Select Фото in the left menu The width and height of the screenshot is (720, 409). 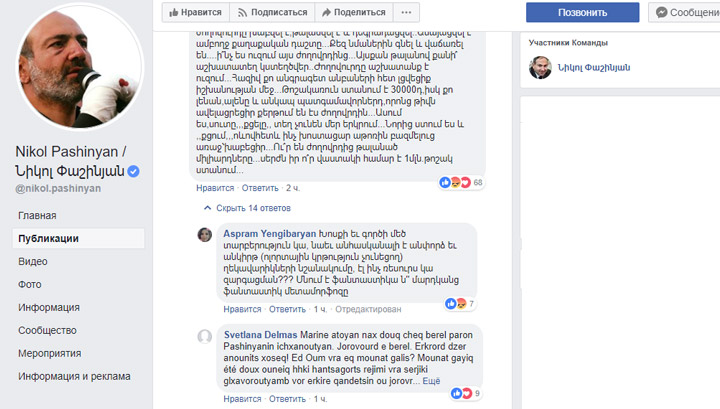point(31,284)
